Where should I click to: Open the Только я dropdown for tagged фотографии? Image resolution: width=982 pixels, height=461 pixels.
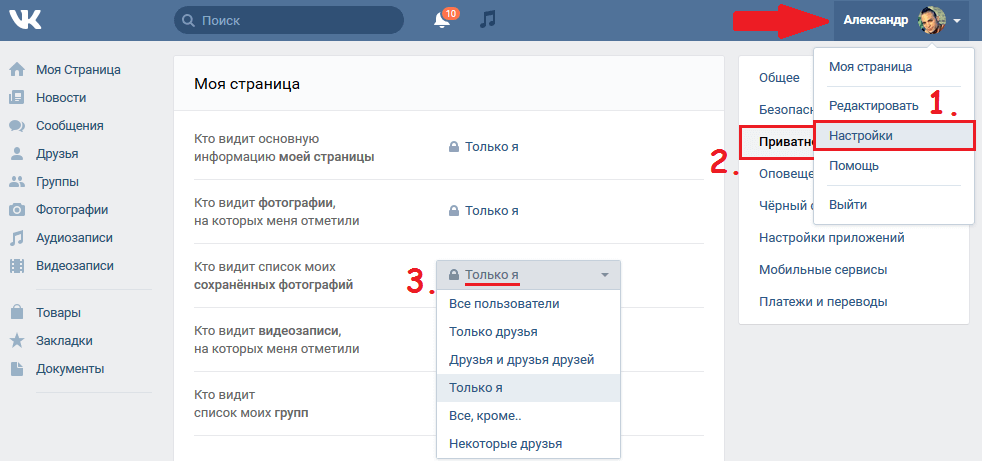coord(484,211)
